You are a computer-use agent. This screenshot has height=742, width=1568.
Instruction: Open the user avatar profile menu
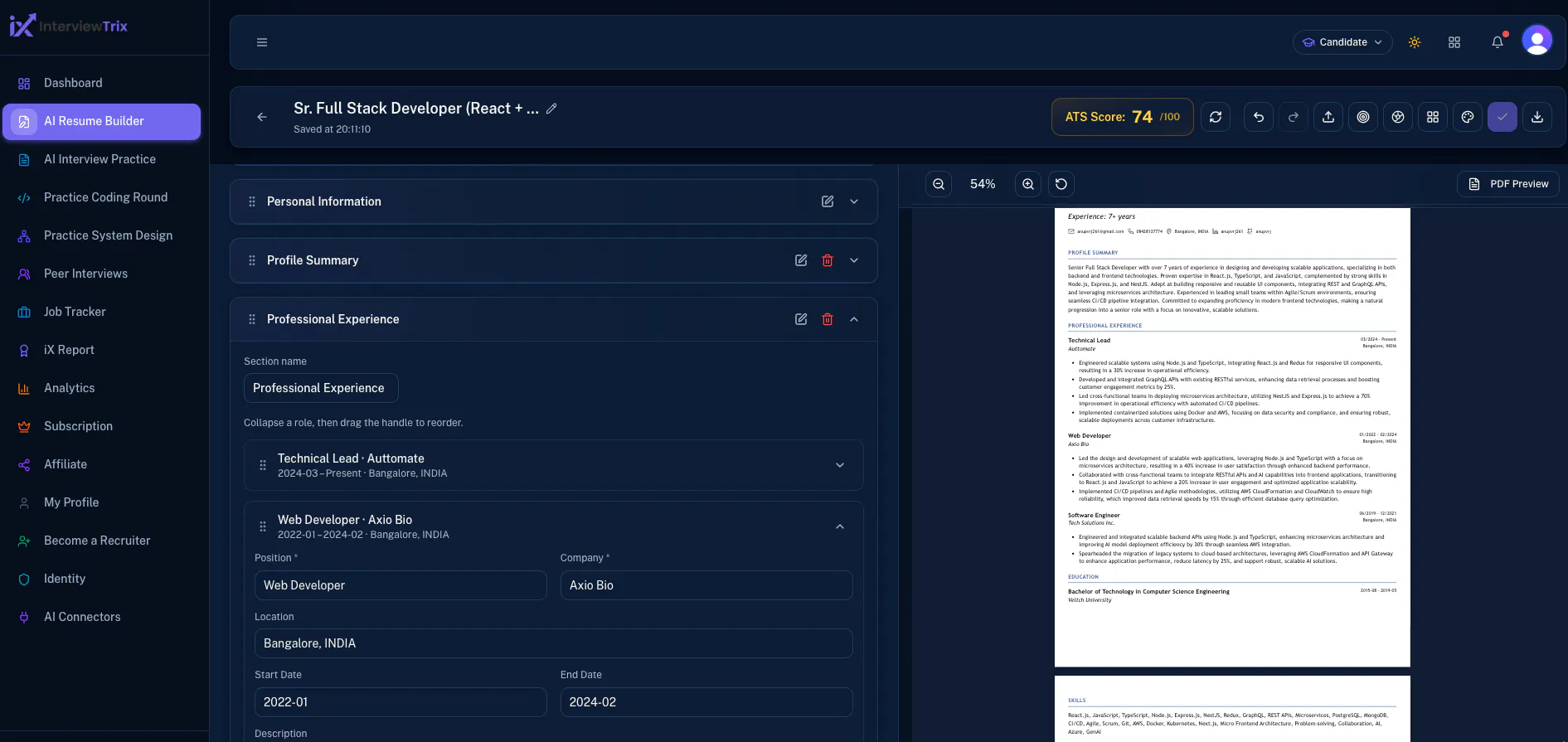[1537, 40]
